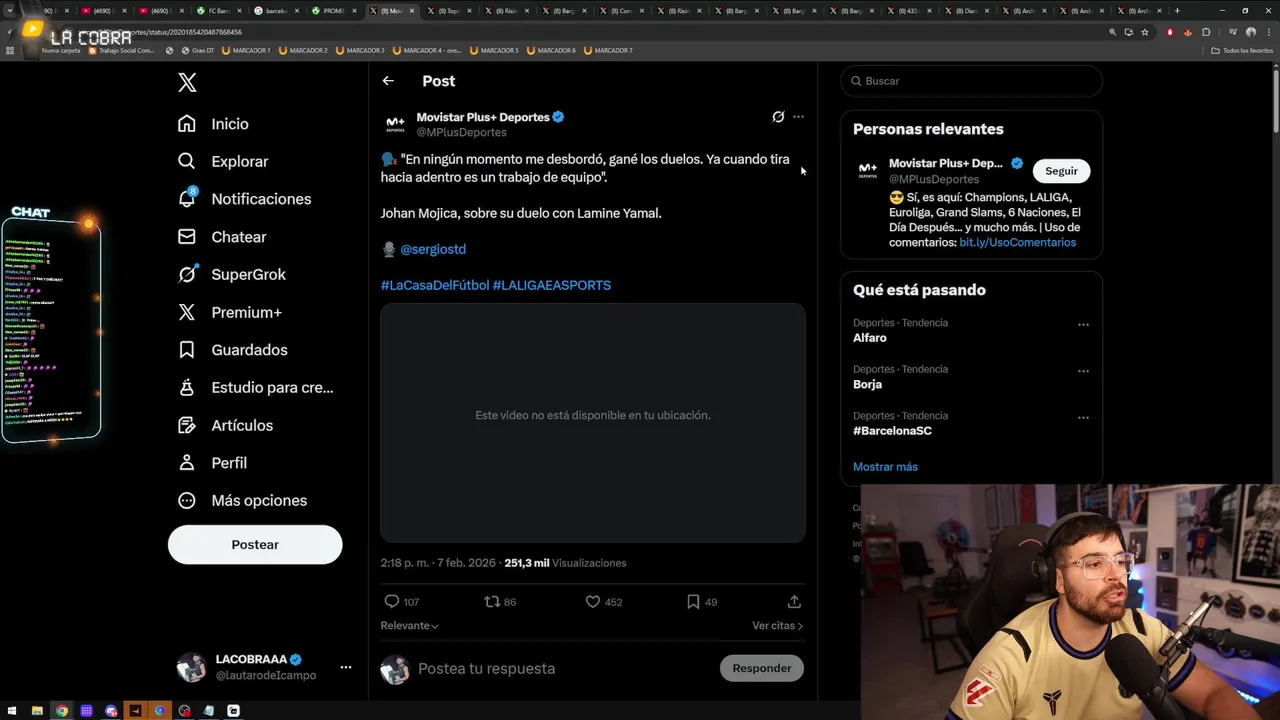
Task: Open Ver citas link
Action: 777,626
